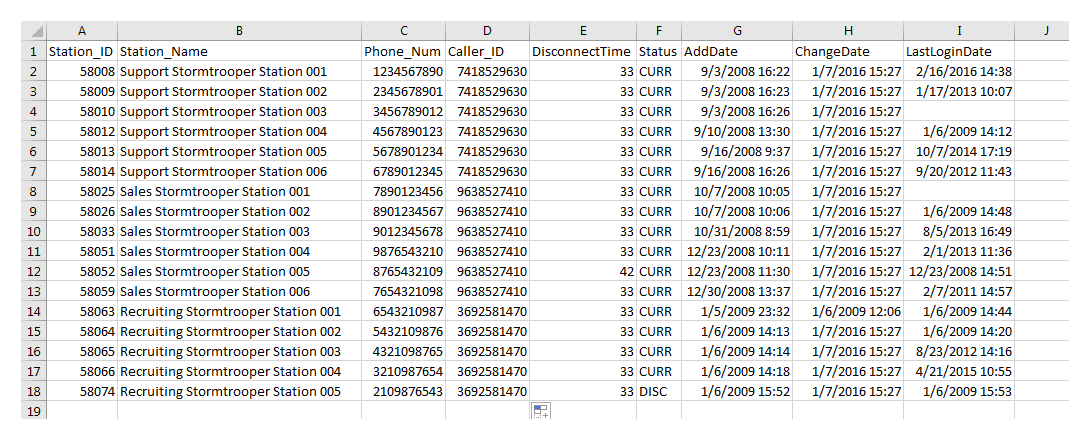Select Station_ID 58033 cell
Viewport: 1084px width, 436px height.
coord(82,231)
